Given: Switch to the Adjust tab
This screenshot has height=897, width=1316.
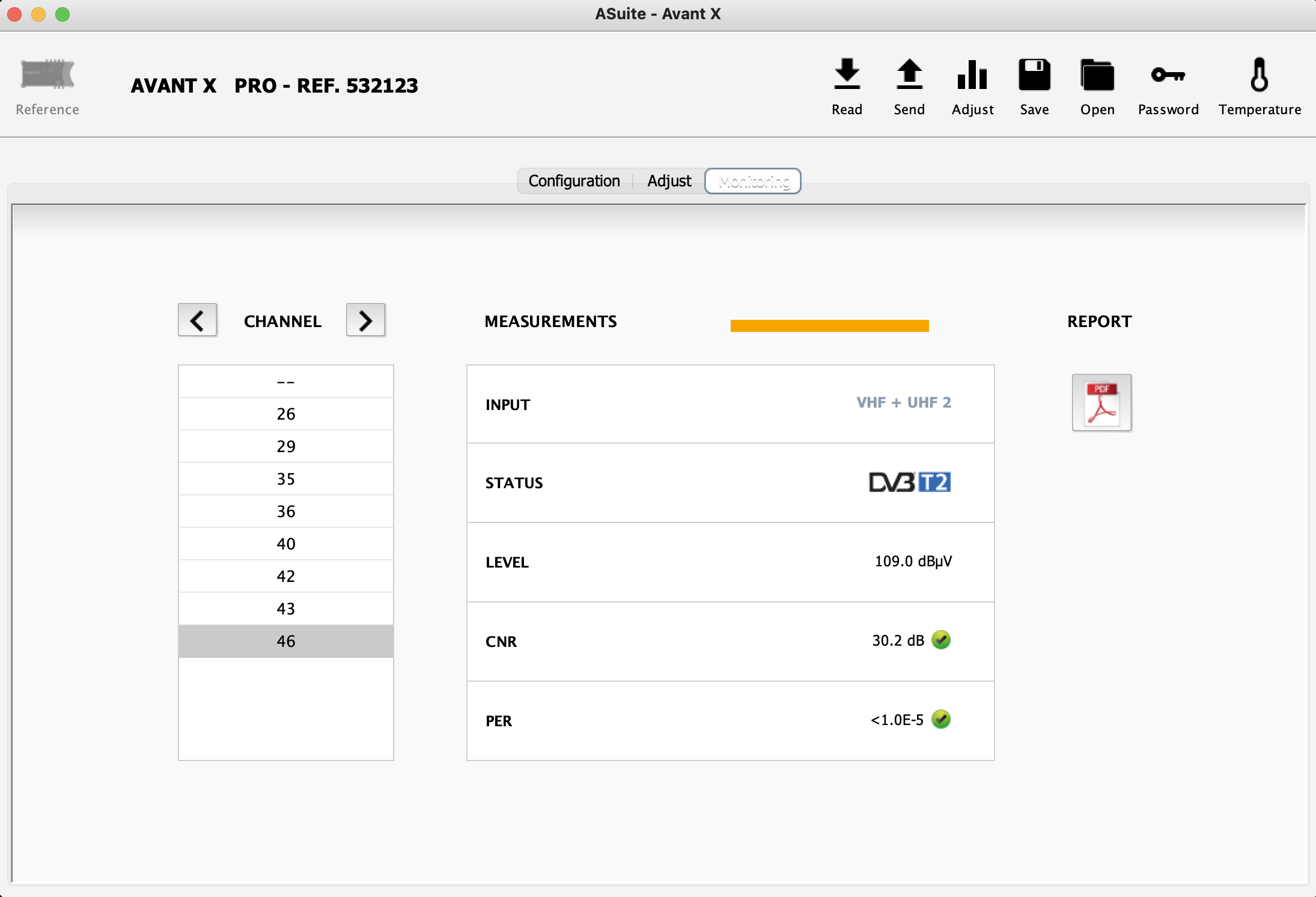Looking at the screenshot, I should click(669, 181).
